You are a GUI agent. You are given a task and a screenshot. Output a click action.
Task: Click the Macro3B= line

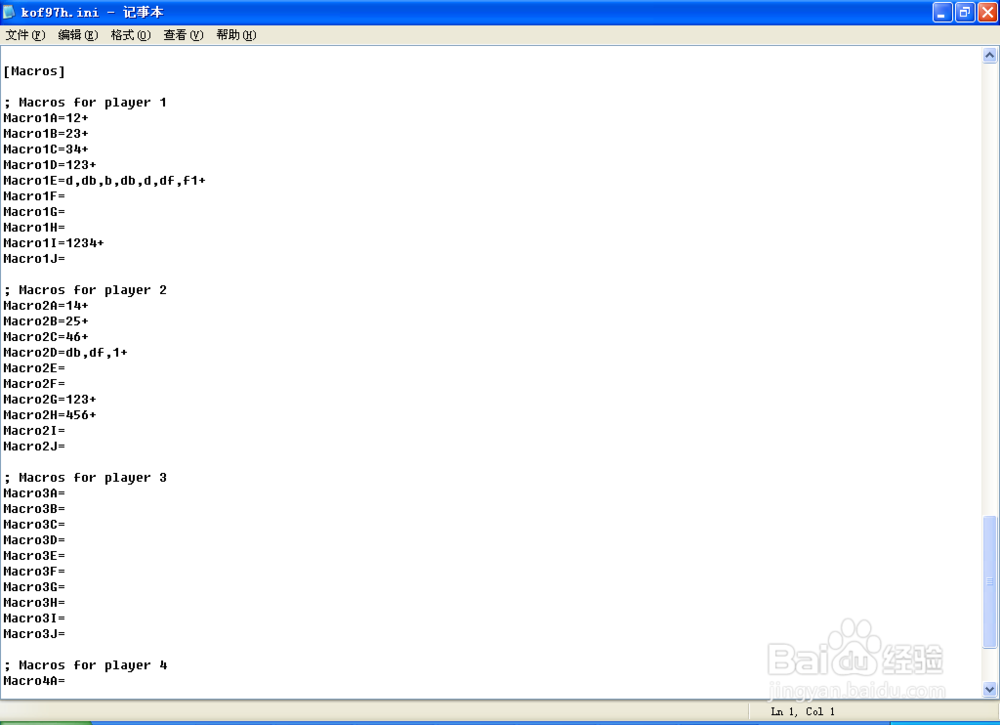[x=34, y=509]
